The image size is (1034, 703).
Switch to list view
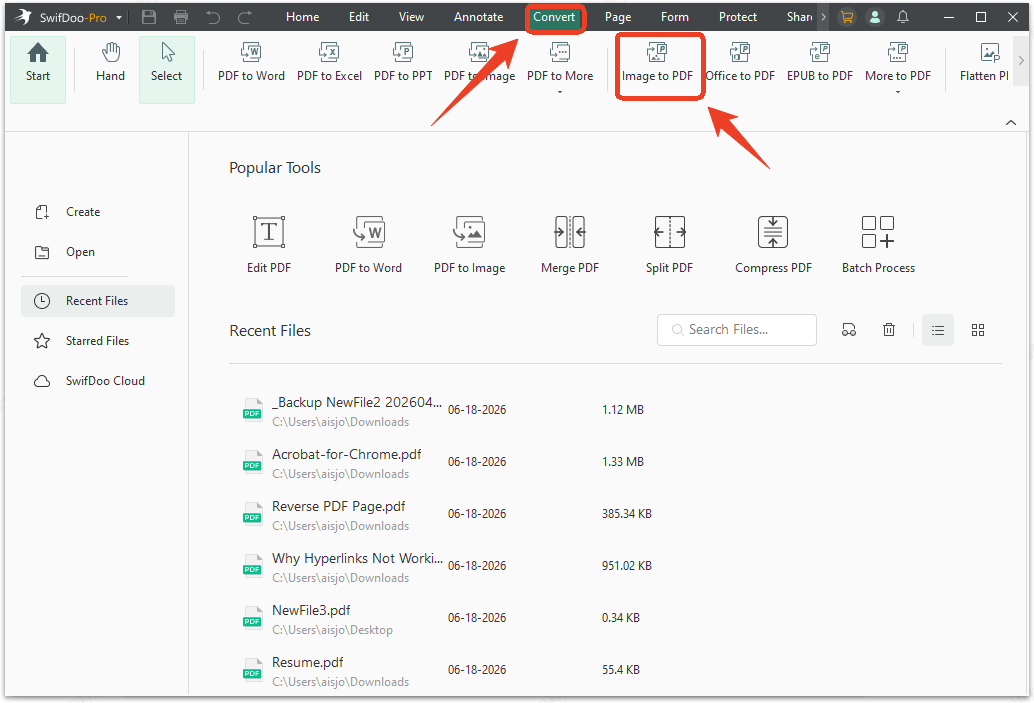click(938, 330)
